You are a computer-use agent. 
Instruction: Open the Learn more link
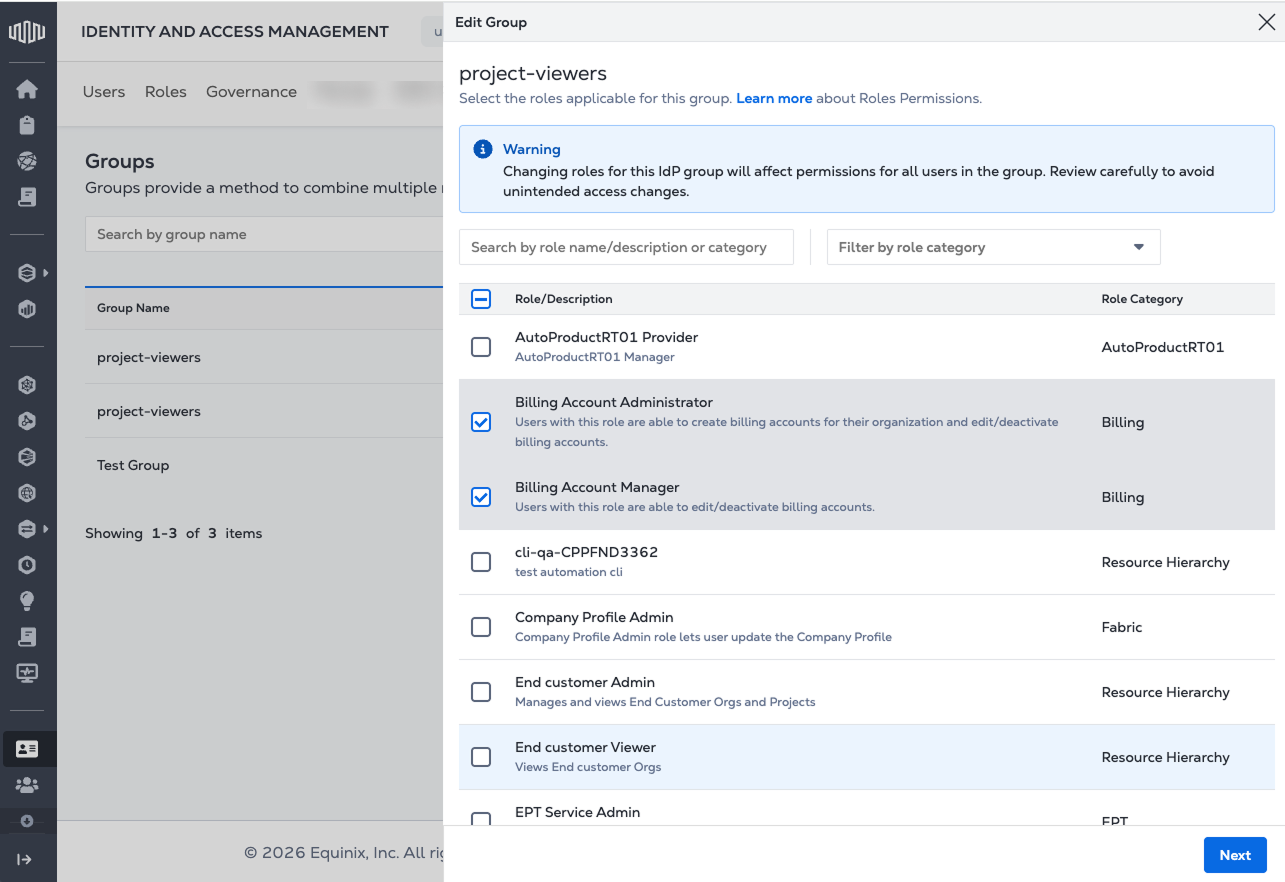click(x=774, y=98)
